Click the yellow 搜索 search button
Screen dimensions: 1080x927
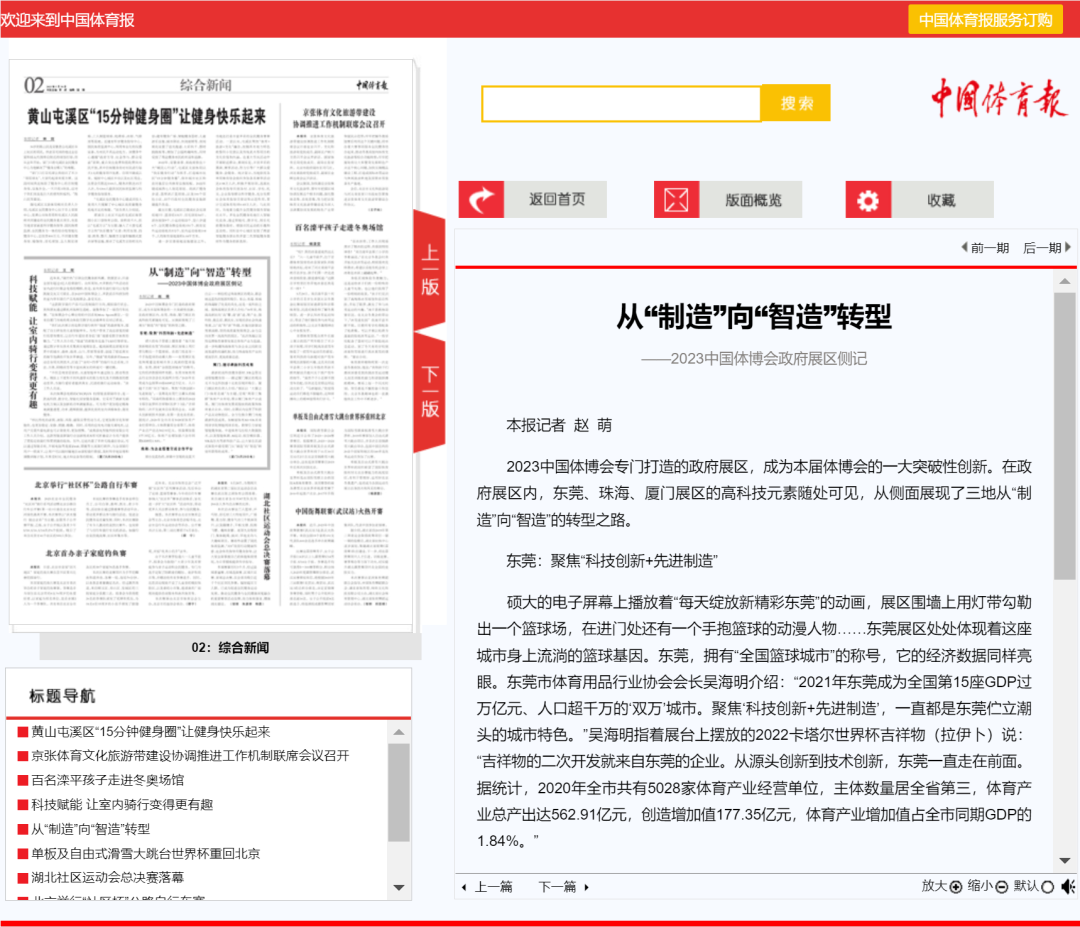pyautogui.click(x=796, y=103)
